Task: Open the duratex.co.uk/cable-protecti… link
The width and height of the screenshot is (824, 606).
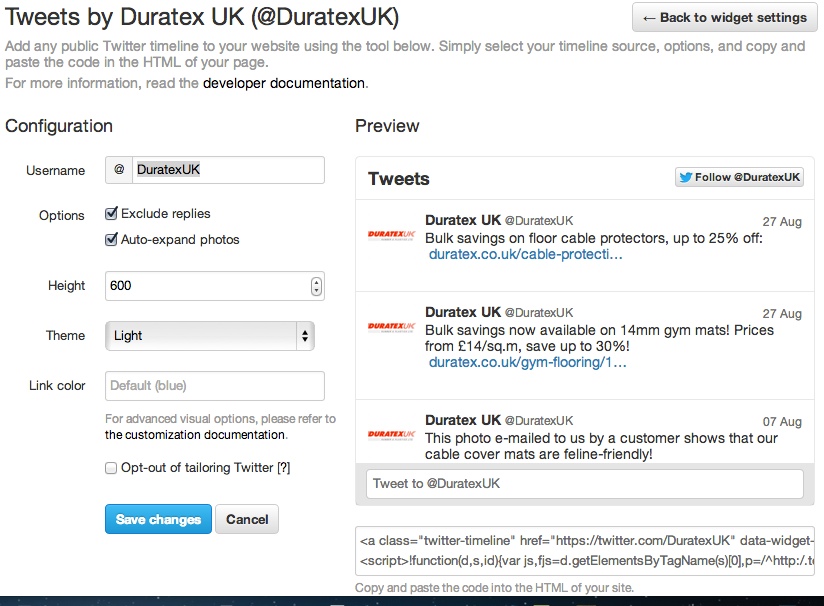Action: tap(526, 254)
